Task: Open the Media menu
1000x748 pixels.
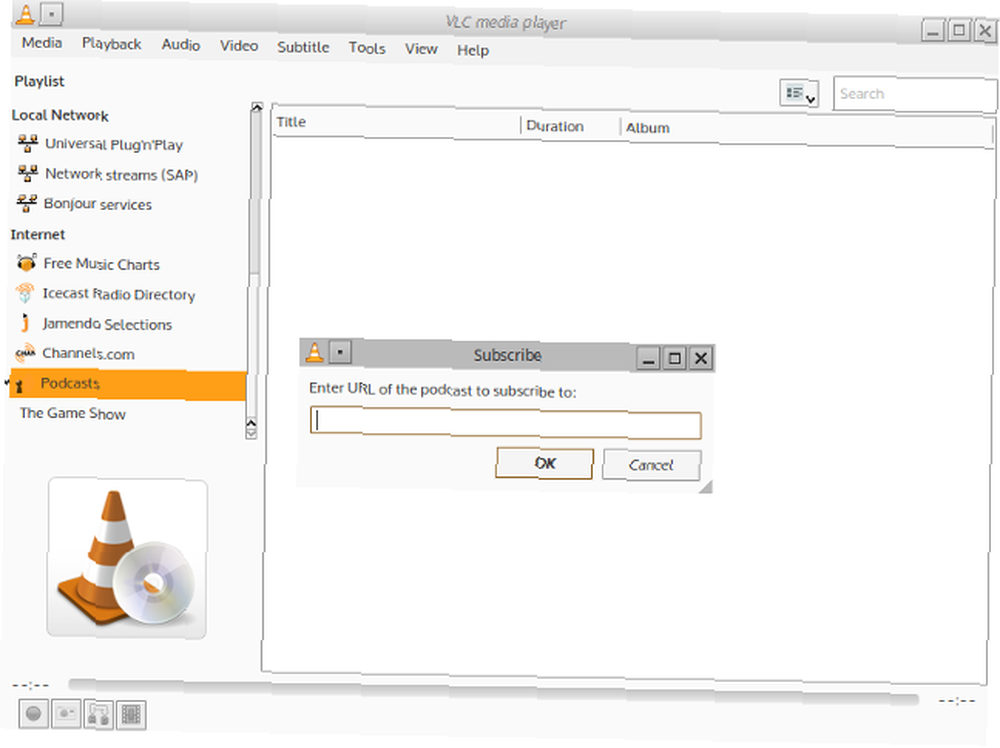Action: click(x=41, y=43)
